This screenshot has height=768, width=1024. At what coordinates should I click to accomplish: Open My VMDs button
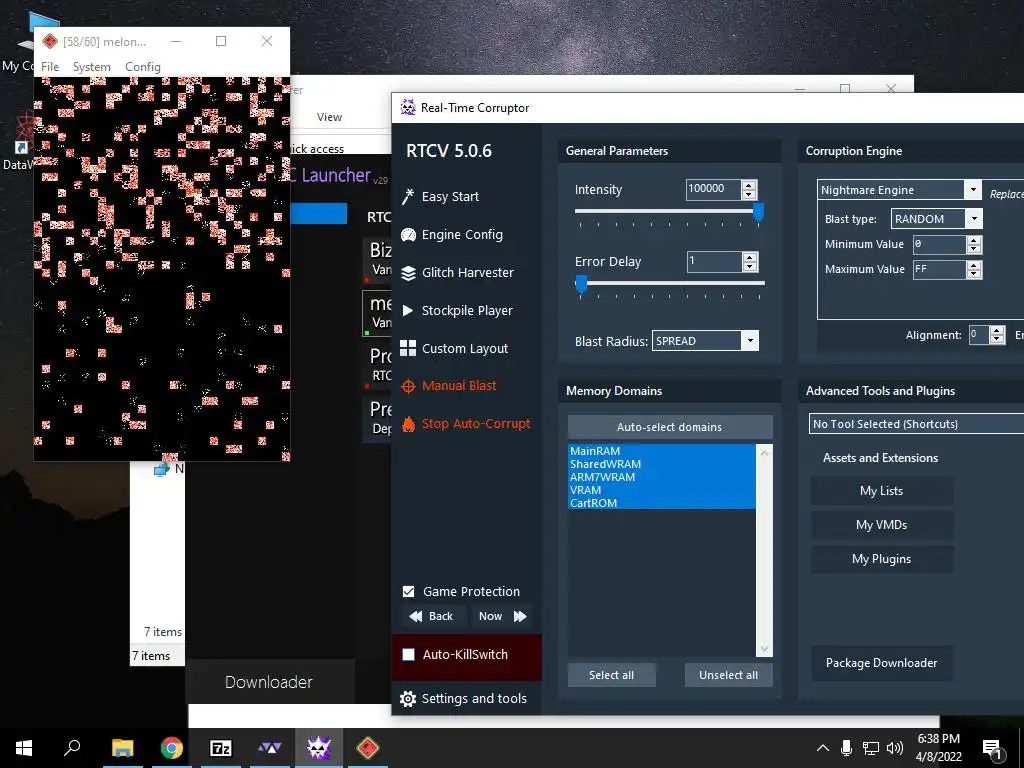click(x=882, y=525)
